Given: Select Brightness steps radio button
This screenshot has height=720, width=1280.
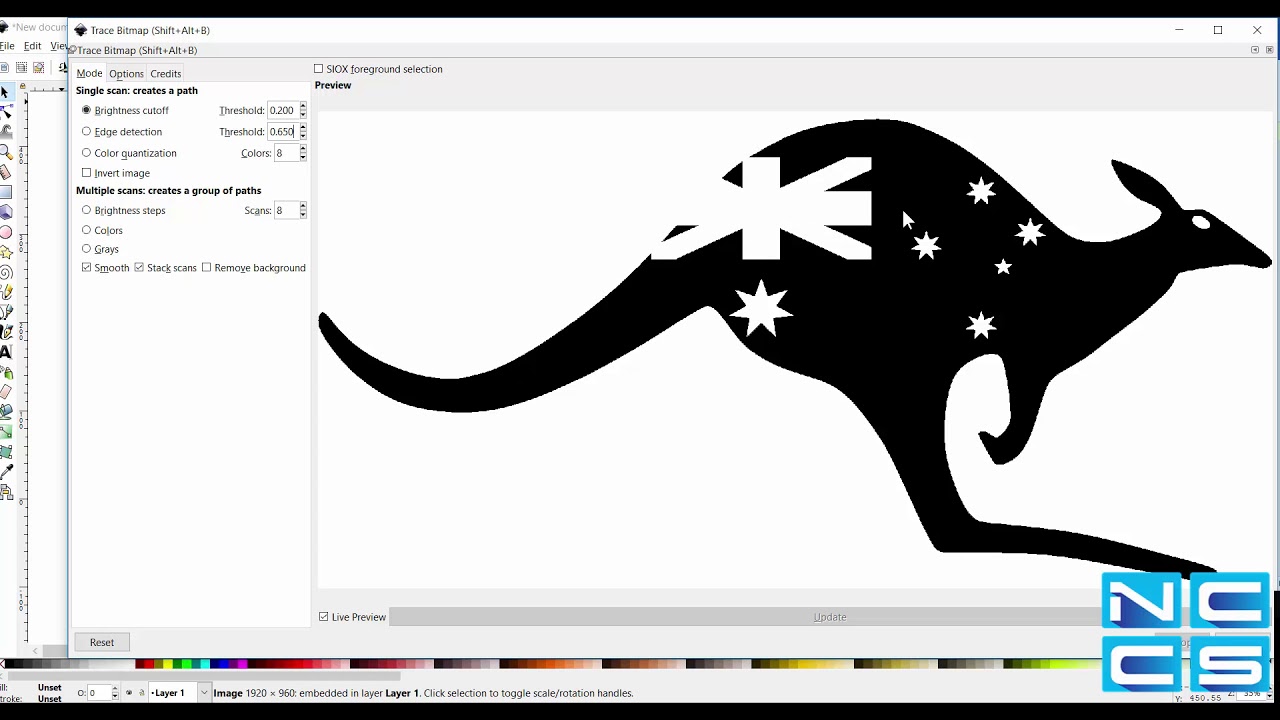Looking at the screenshot, I should (86, 210).
